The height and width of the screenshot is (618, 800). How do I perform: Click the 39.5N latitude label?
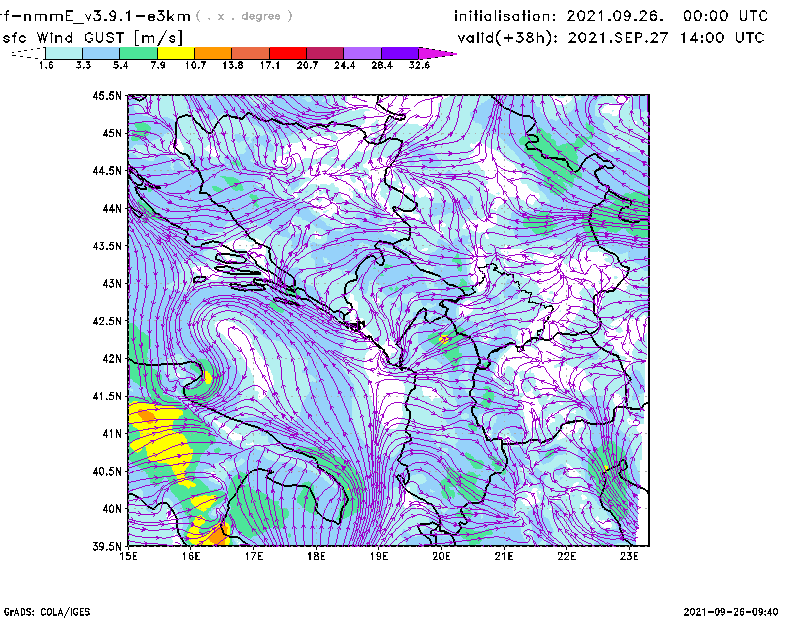coord(107,547)
